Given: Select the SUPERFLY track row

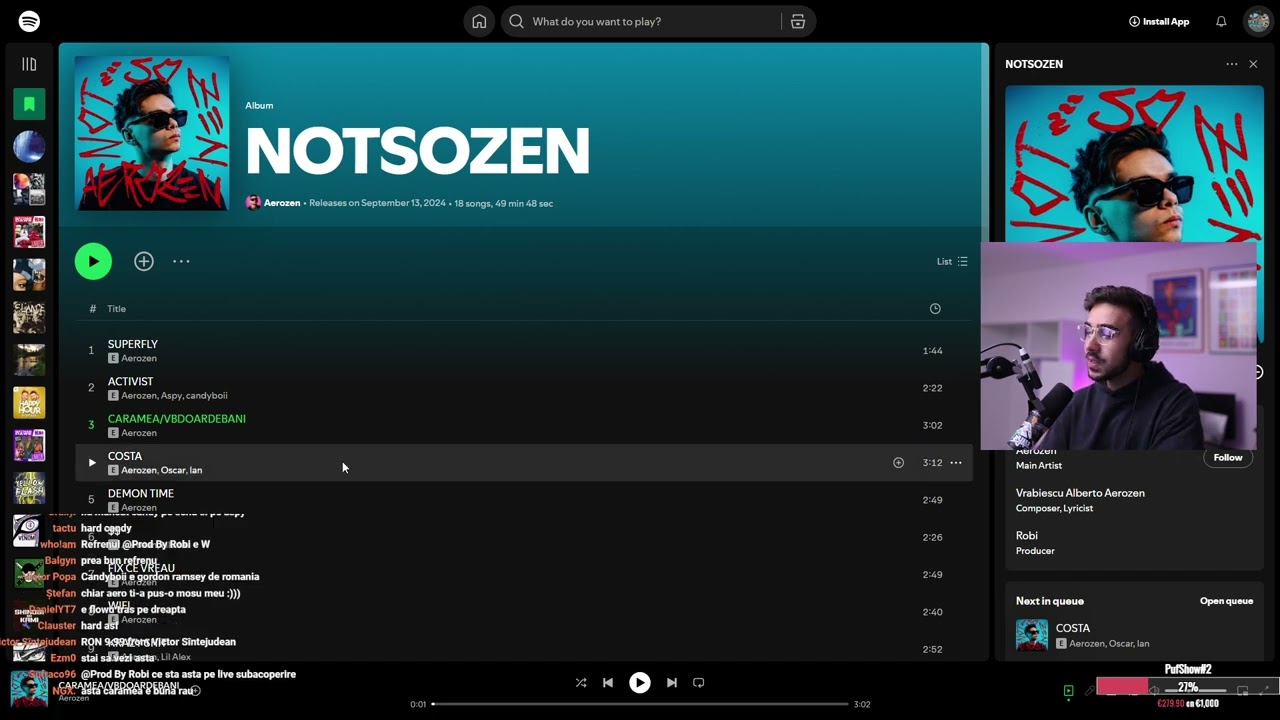Looking at the screenshot, I should pyautogui.click(x=524, y=351).
